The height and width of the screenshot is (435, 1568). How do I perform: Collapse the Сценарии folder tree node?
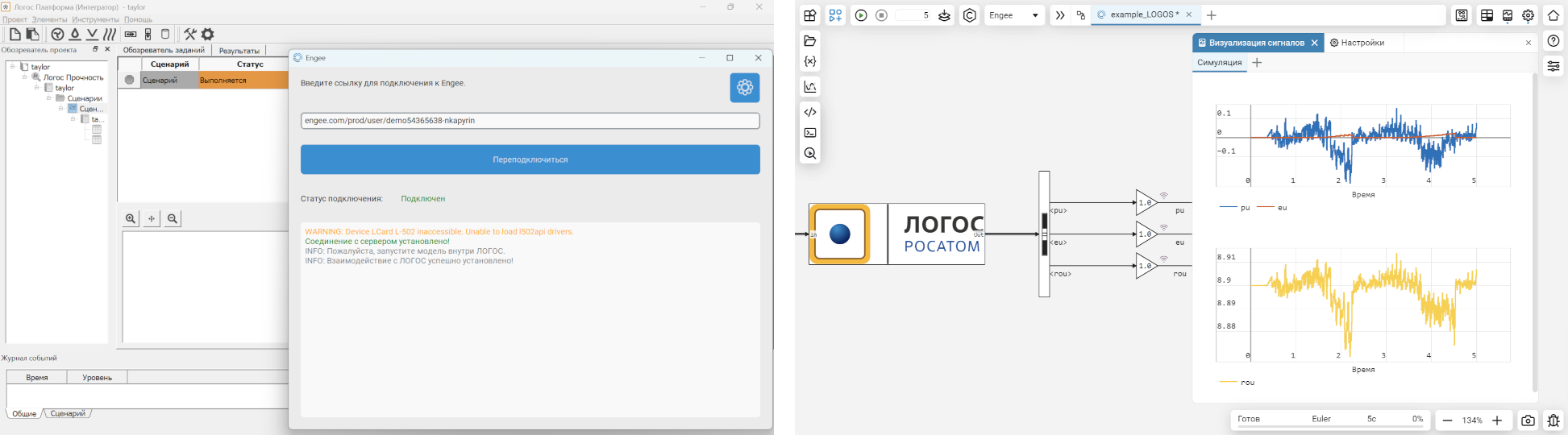pos(49,98)
